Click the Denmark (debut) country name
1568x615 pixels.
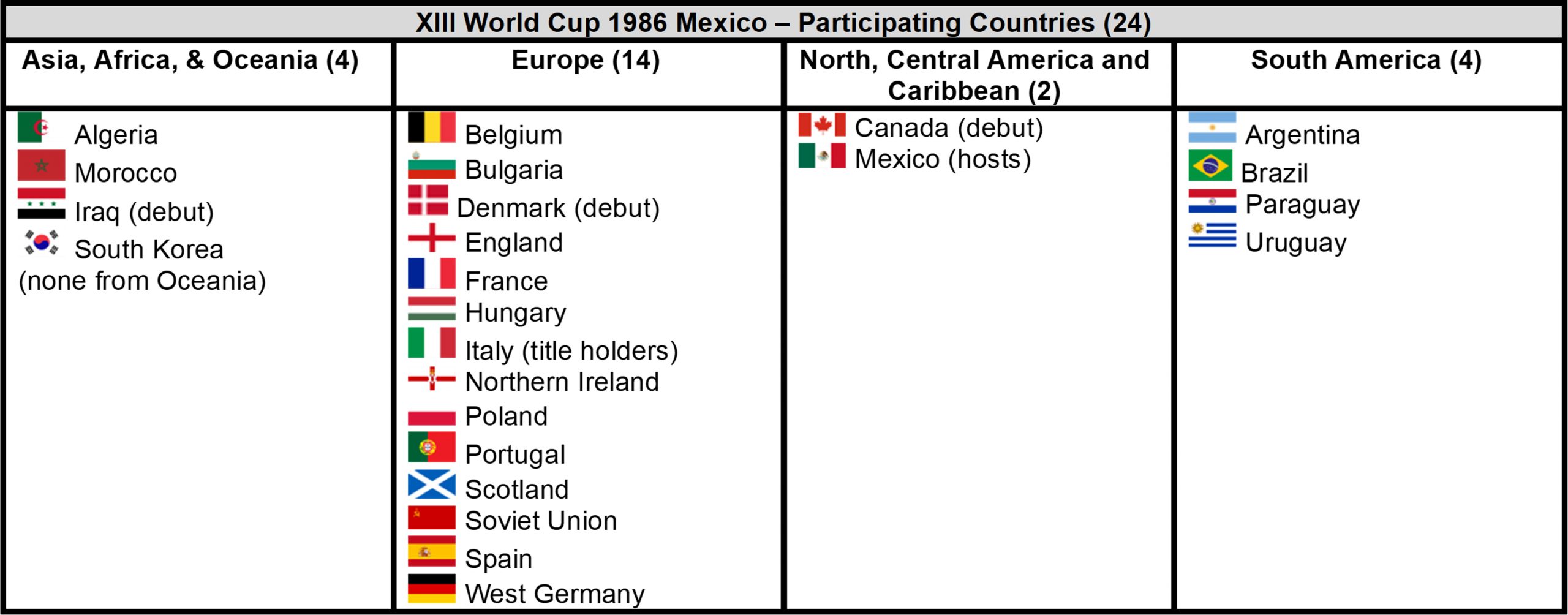(558, 208)
